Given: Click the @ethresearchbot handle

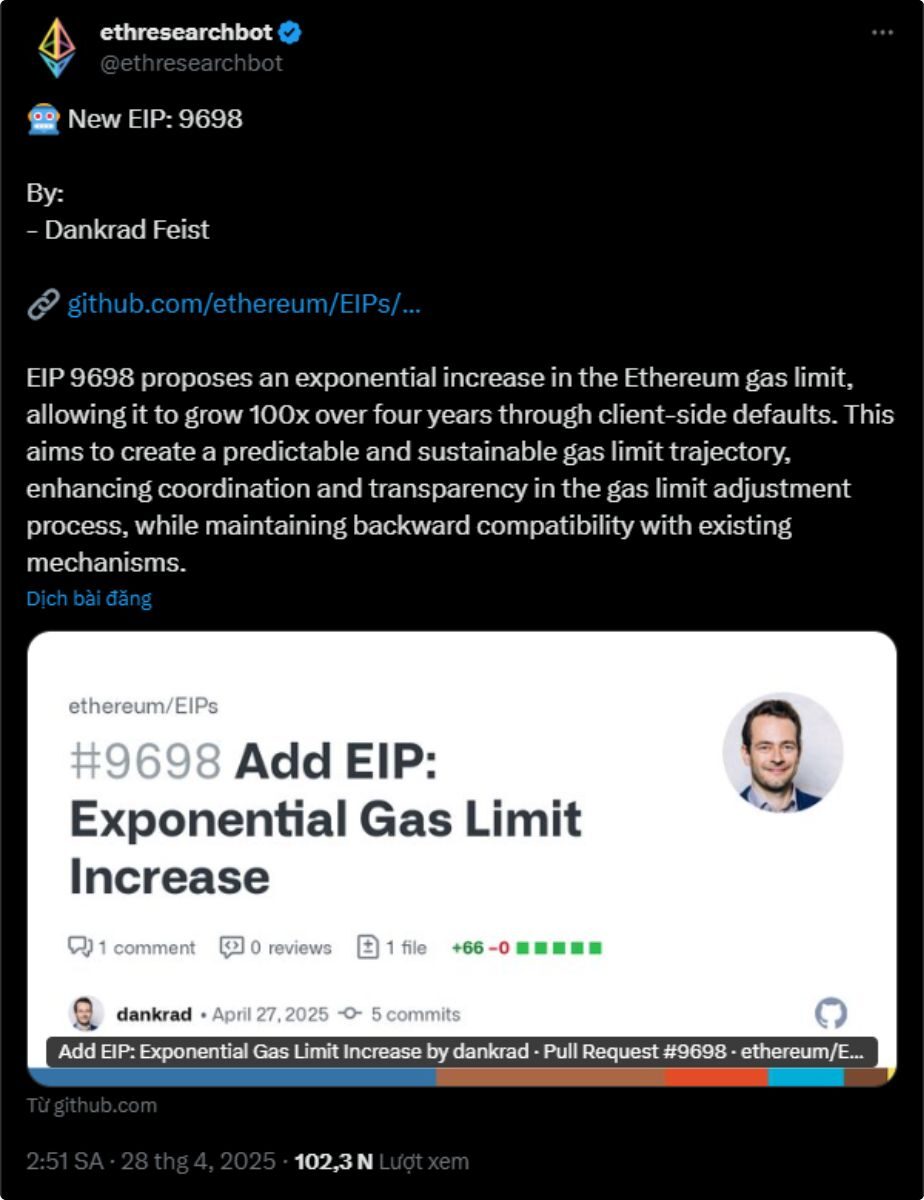Looking at the screenshot, I should tap(191, 63).
